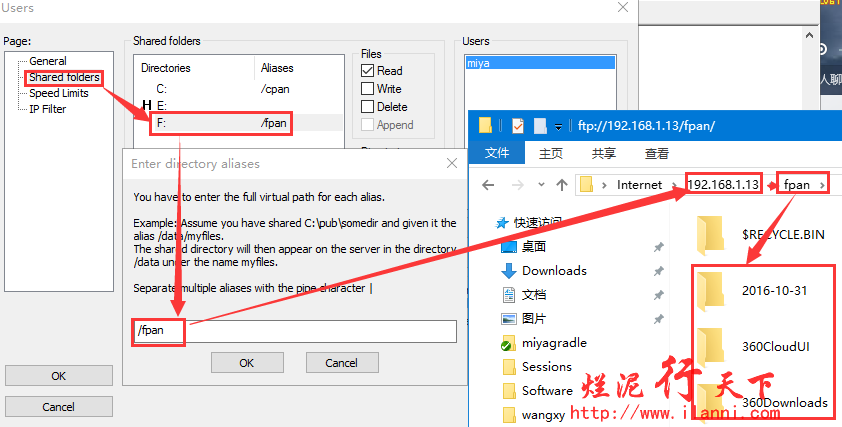
Task: Click the Explorer back arrow
Action: pos(489,185)
